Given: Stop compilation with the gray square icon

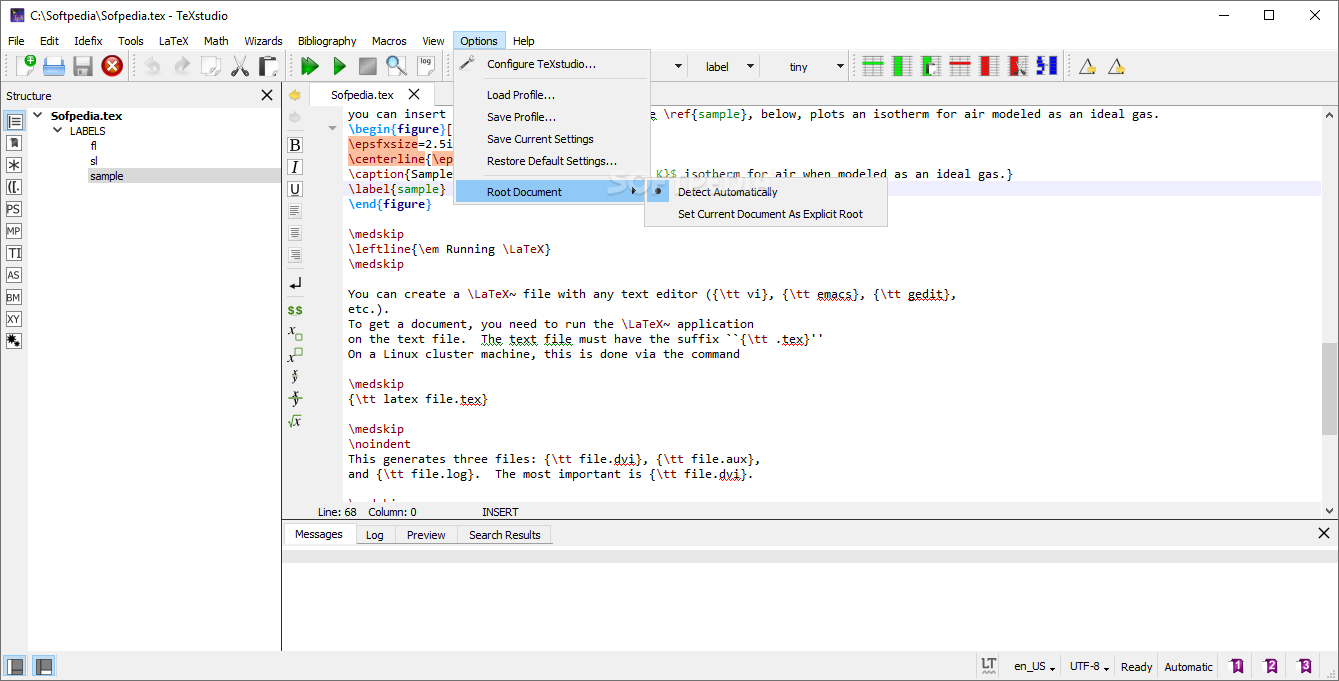Looking at the screenshot, I should coord(368,66).
